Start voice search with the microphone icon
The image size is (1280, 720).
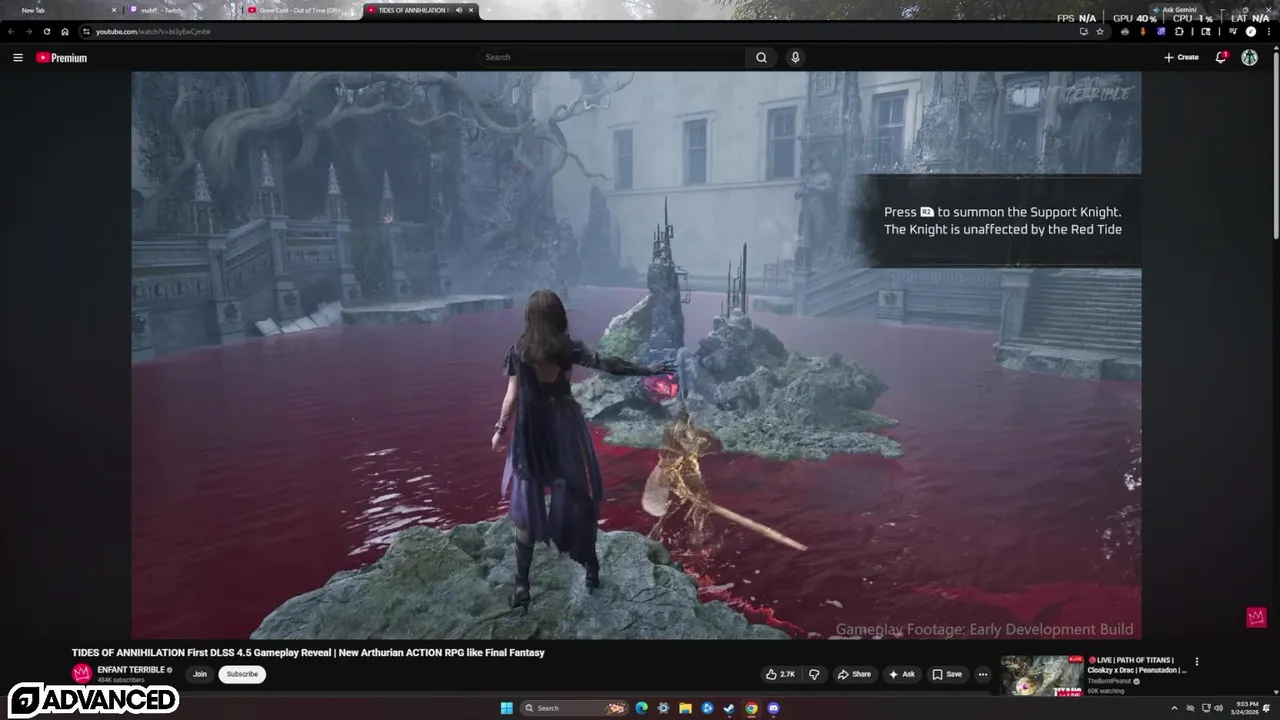(795, 57)
